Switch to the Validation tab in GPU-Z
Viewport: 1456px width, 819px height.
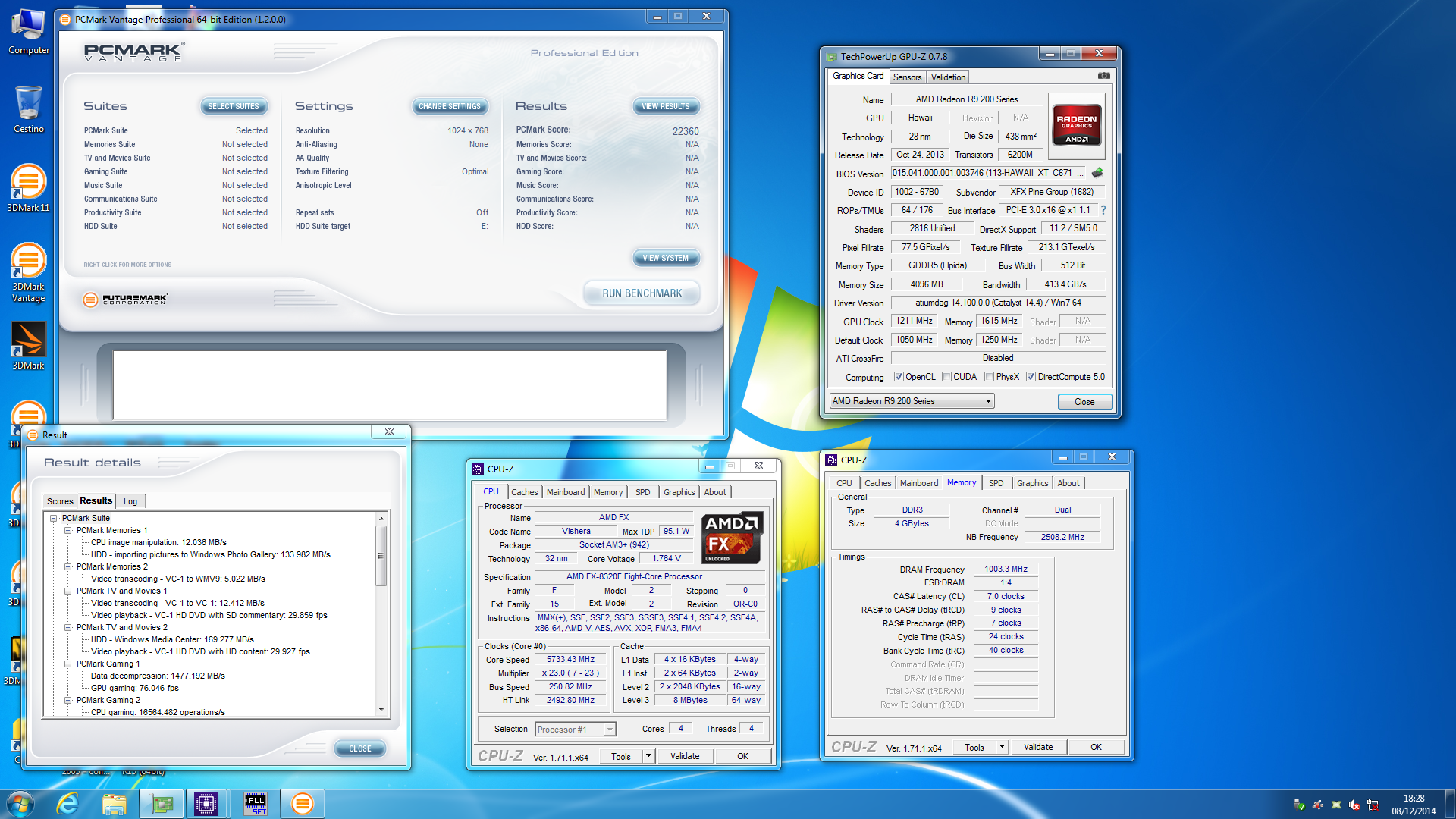[x=948, y=77]
